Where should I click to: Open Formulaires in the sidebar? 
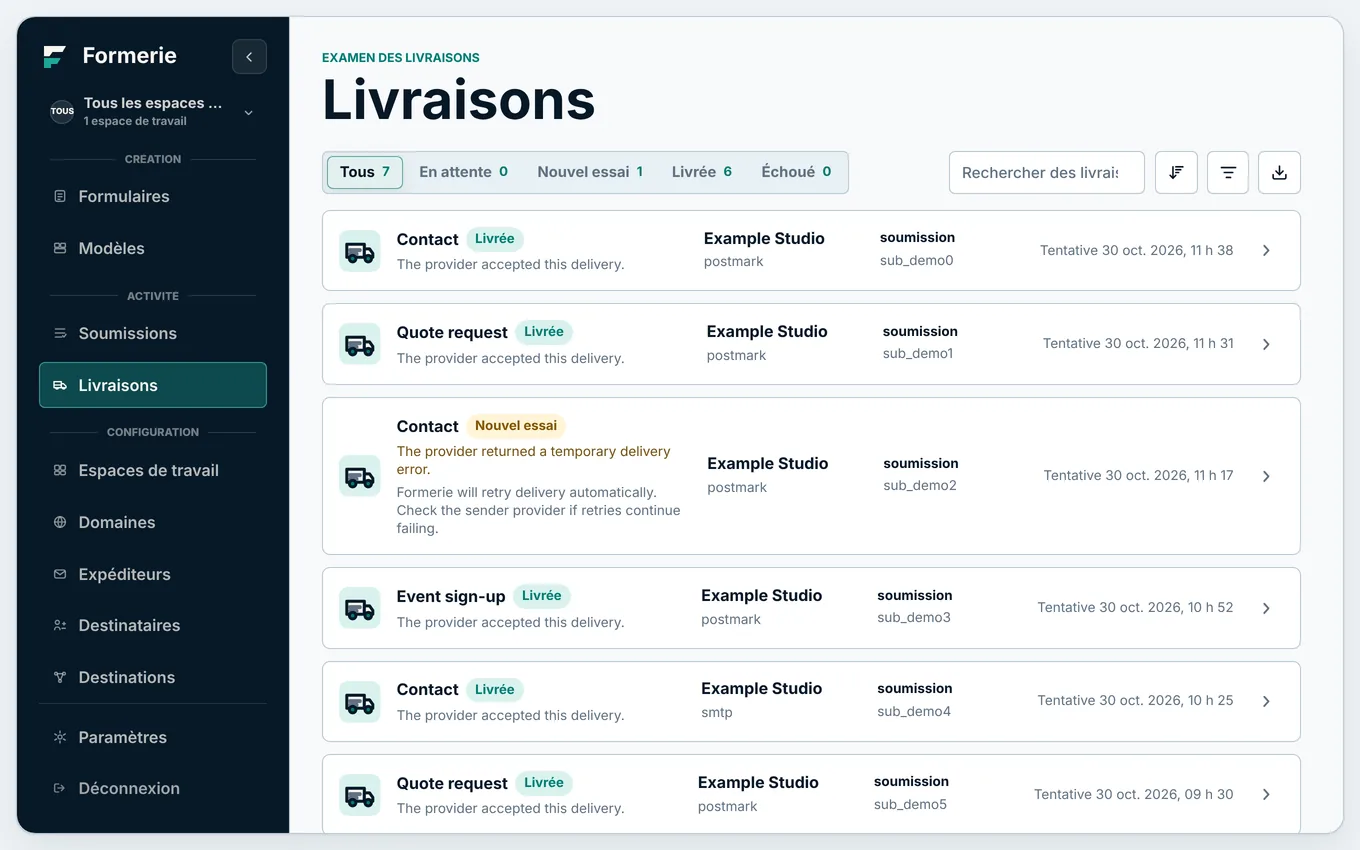153,196
